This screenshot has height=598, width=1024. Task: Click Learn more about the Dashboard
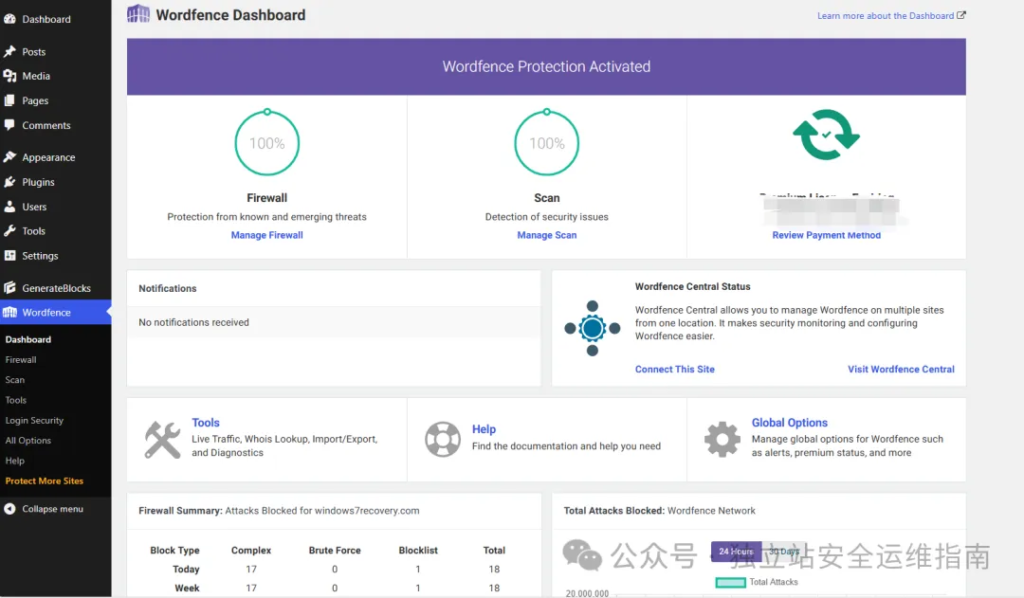coord(886,16)
